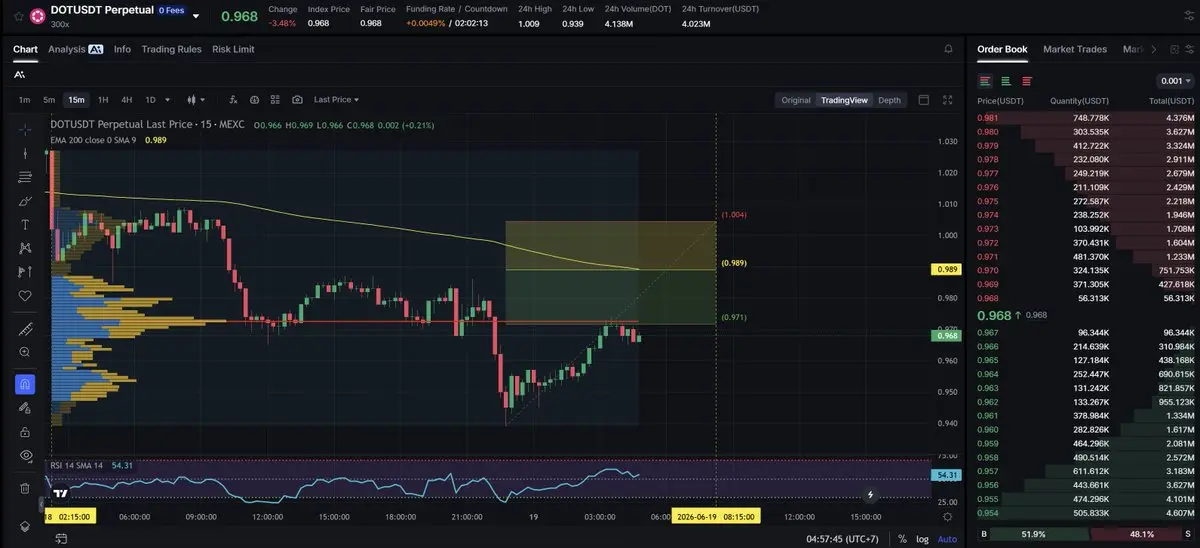Toggle percent scale on chart

pos(902,539)
